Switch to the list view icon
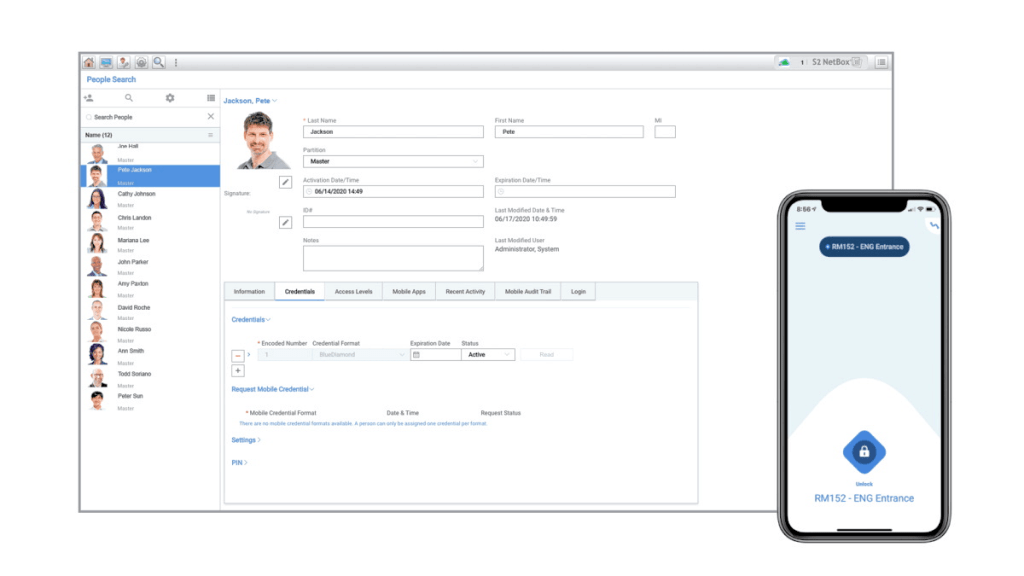This screenshot has width=1024, height=576. tap(211, 98)
